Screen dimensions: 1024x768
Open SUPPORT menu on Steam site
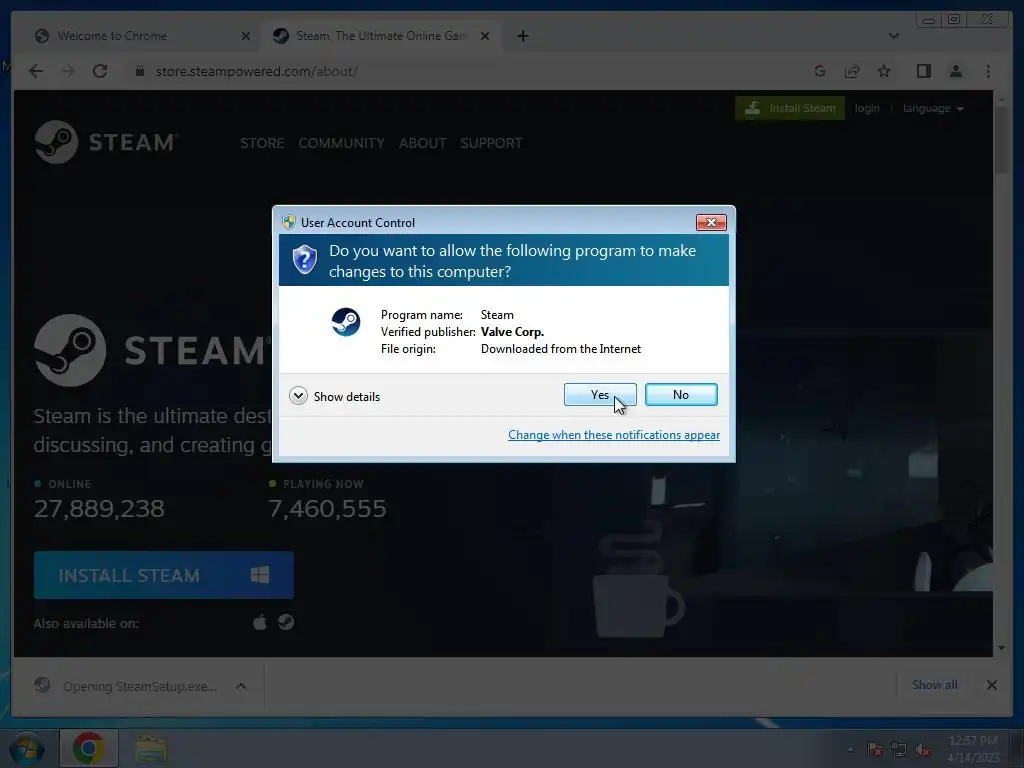491,143
